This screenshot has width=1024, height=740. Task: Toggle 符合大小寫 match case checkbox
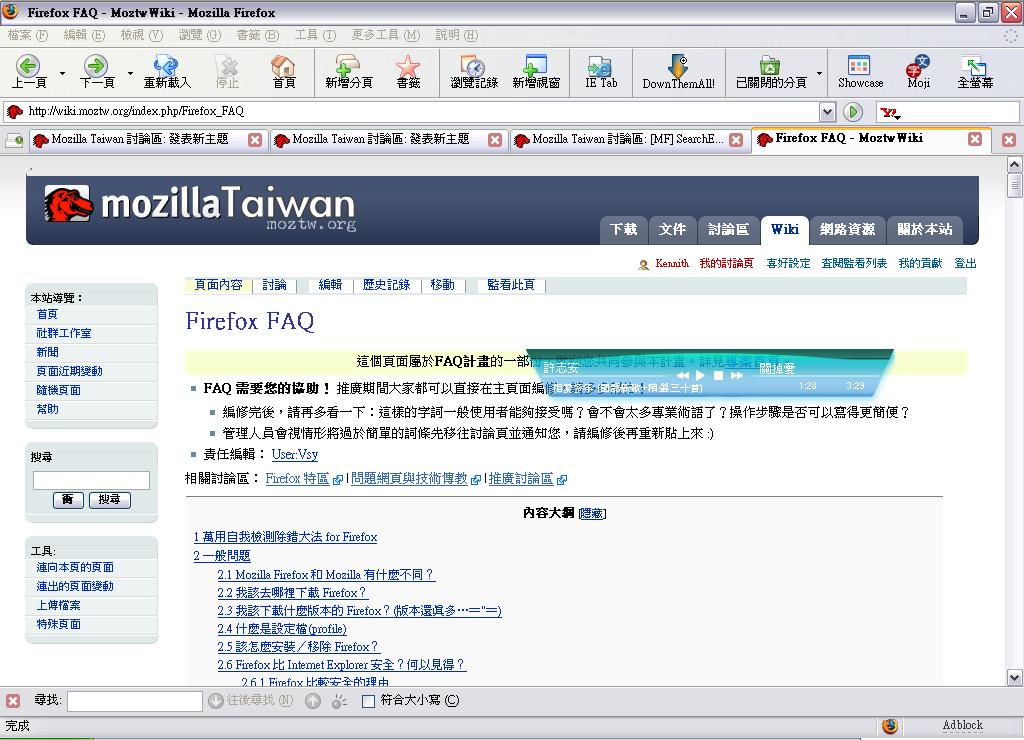[368, 701]
